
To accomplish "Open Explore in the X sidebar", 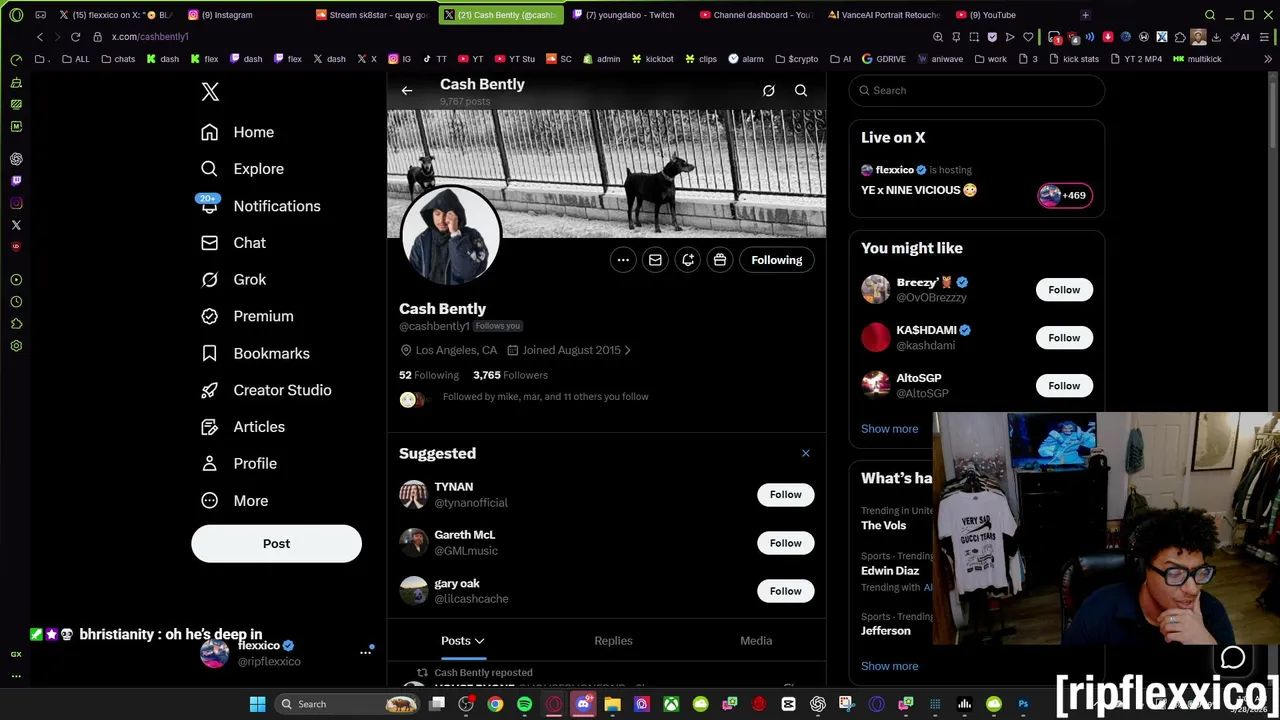I will [x=242, y=169].
